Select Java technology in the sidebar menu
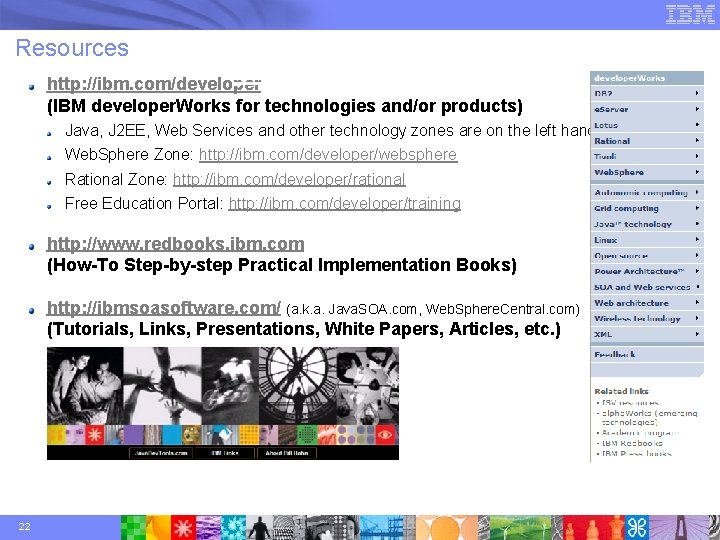Image resolution: width=720 pixels, height=540 pixels. 647,224
